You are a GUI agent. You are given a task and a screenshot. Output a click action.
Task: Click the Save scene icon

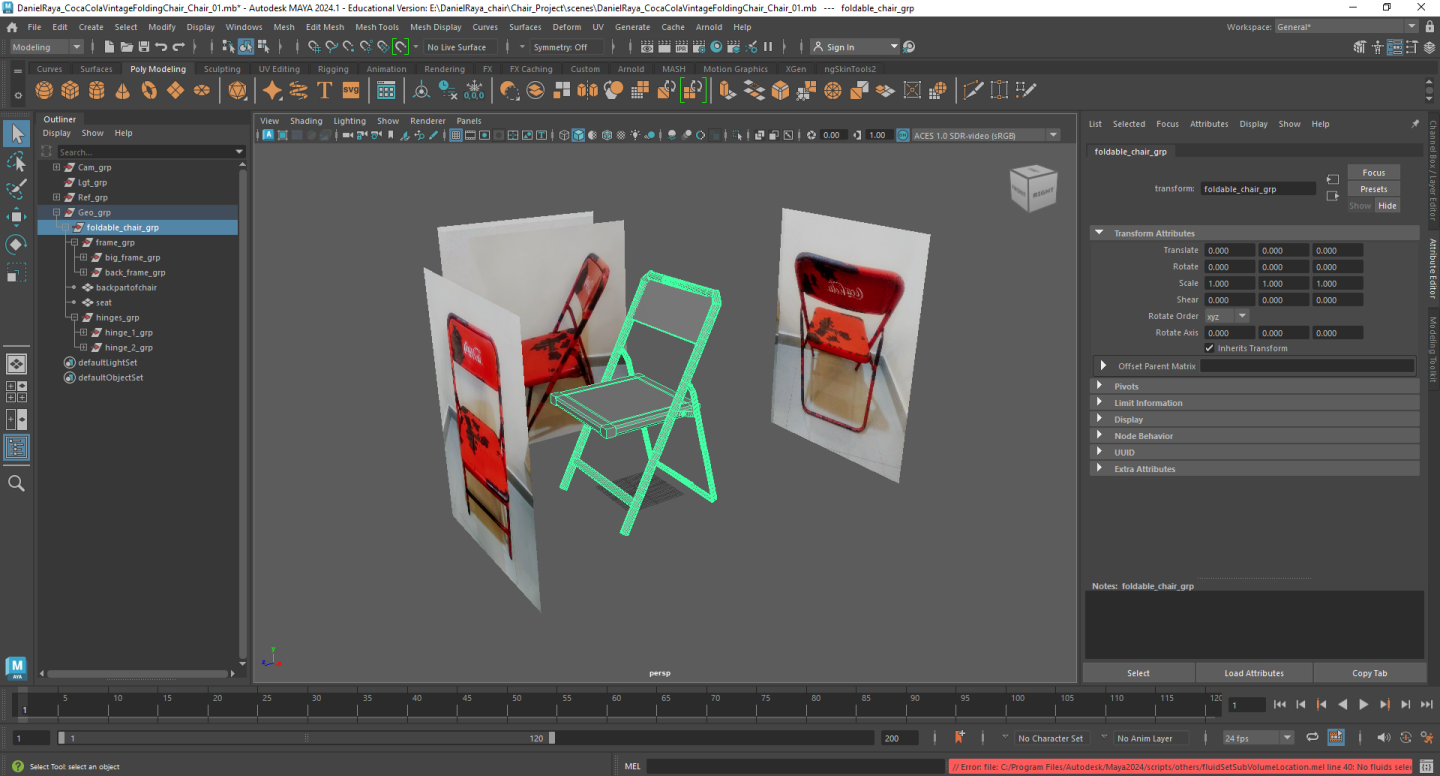coord(143,47)
